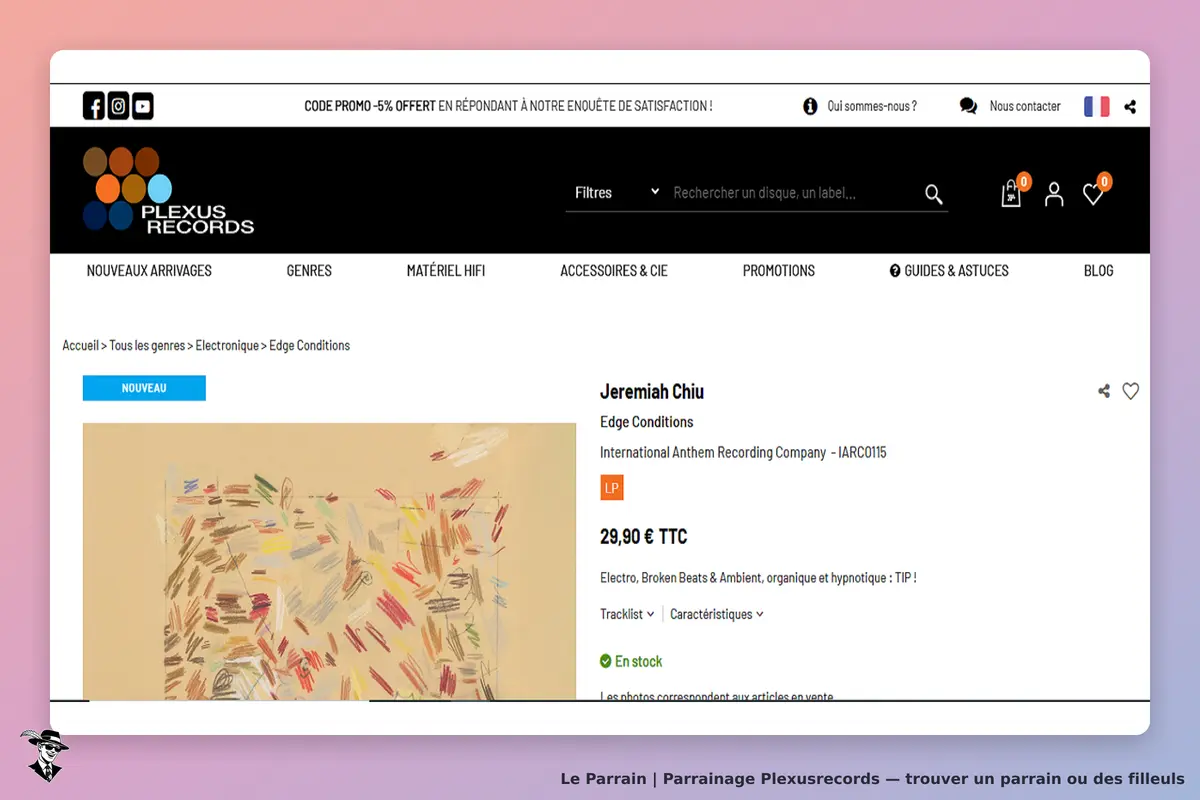
Task: Open the wishlist heart in header
Action: pos(1093,194)
